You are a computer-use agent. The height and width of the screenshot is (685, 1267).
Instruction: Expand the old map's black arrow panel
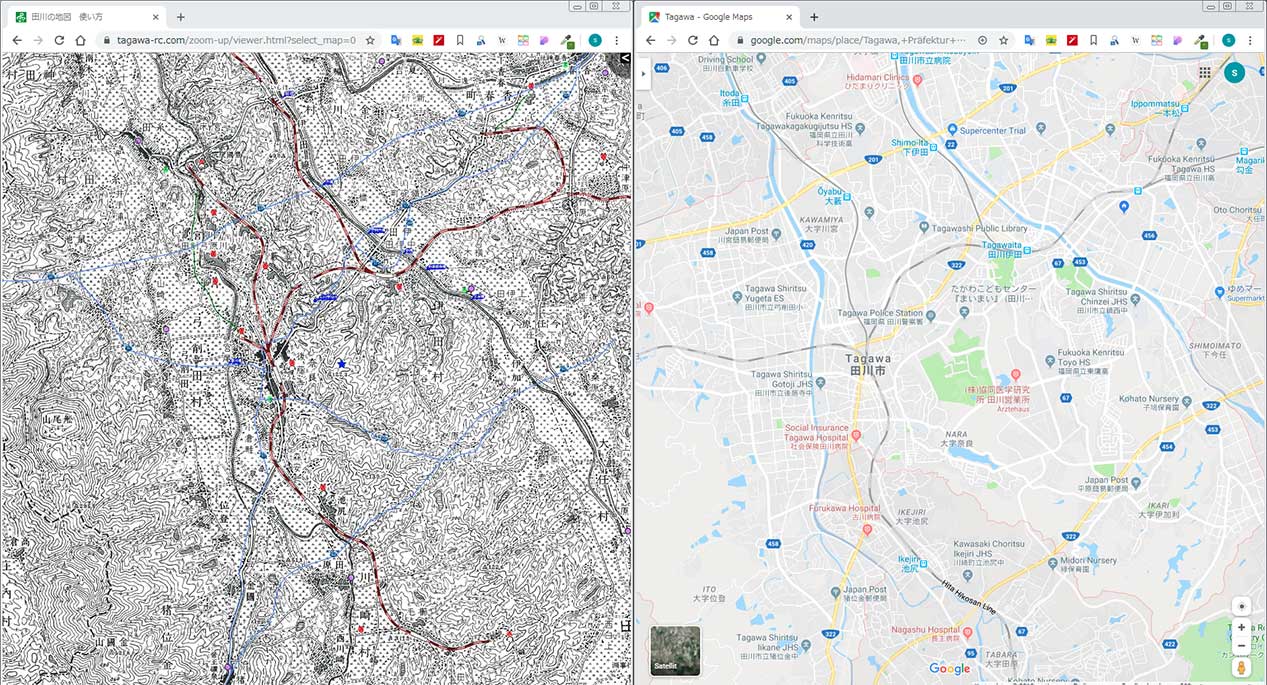tap(625, 59)
